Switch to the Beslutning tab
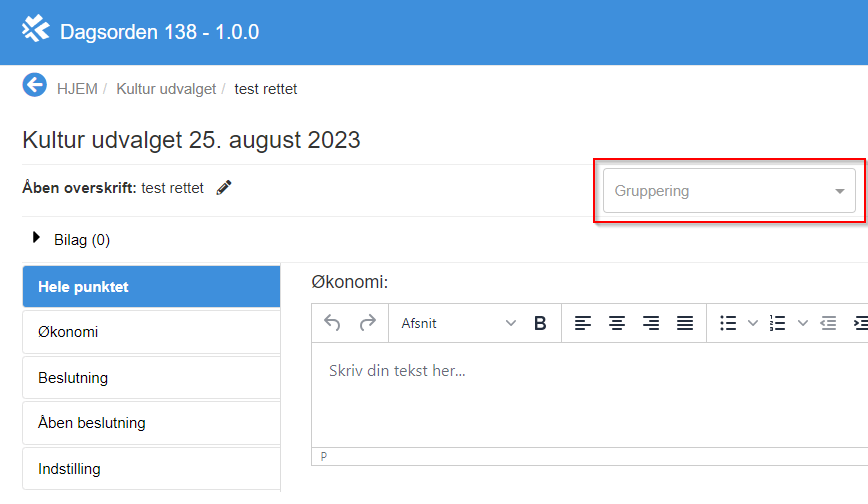868x504 pixels. point(151,378)
